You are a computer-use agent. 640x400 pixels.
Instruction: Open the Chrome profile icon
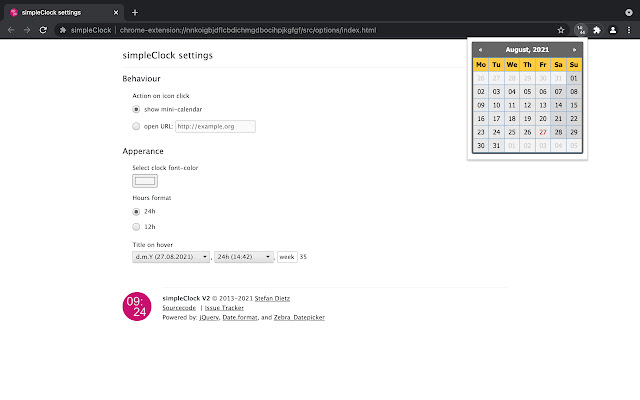point(612,30)
